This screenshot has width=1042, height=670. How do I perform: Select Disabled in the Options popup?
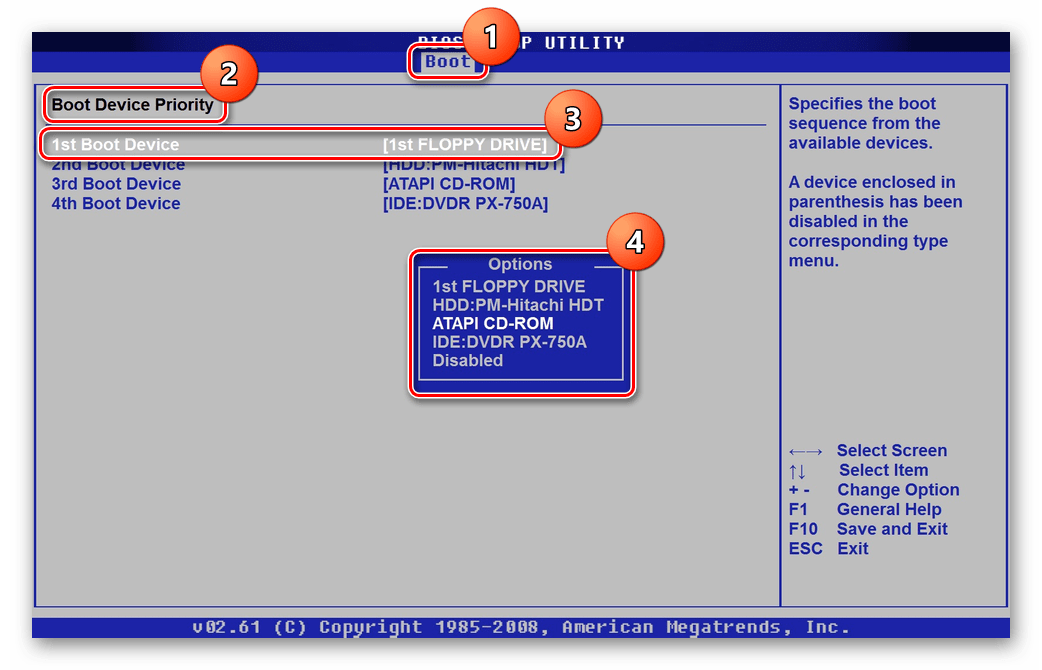[x=467, y=360]
